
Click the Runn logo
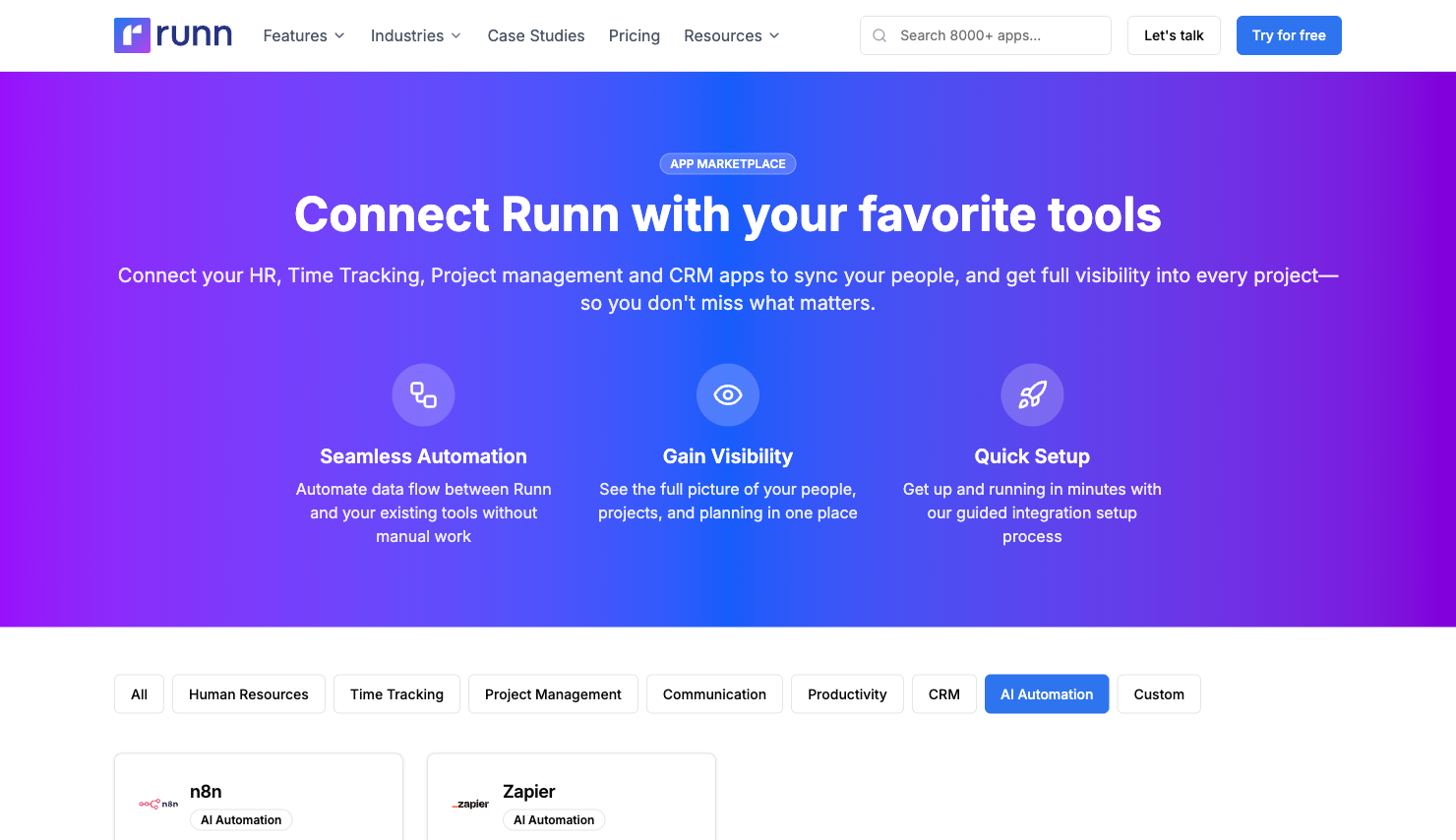[x=173, y=35]
